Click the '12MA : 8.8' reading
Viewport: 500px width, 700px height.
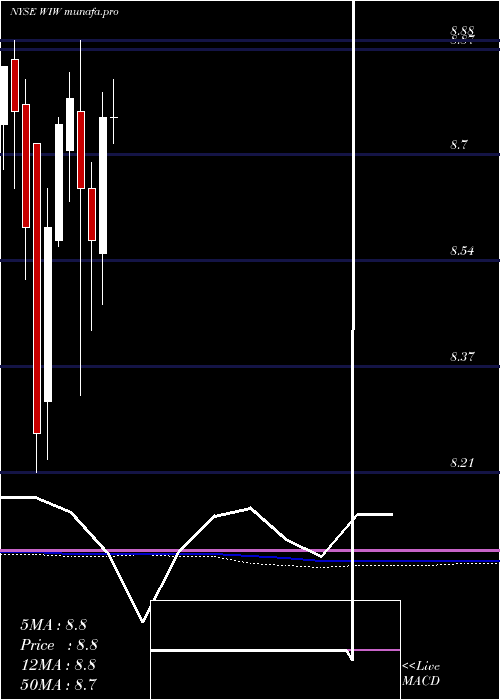click(x=58, y=665)
